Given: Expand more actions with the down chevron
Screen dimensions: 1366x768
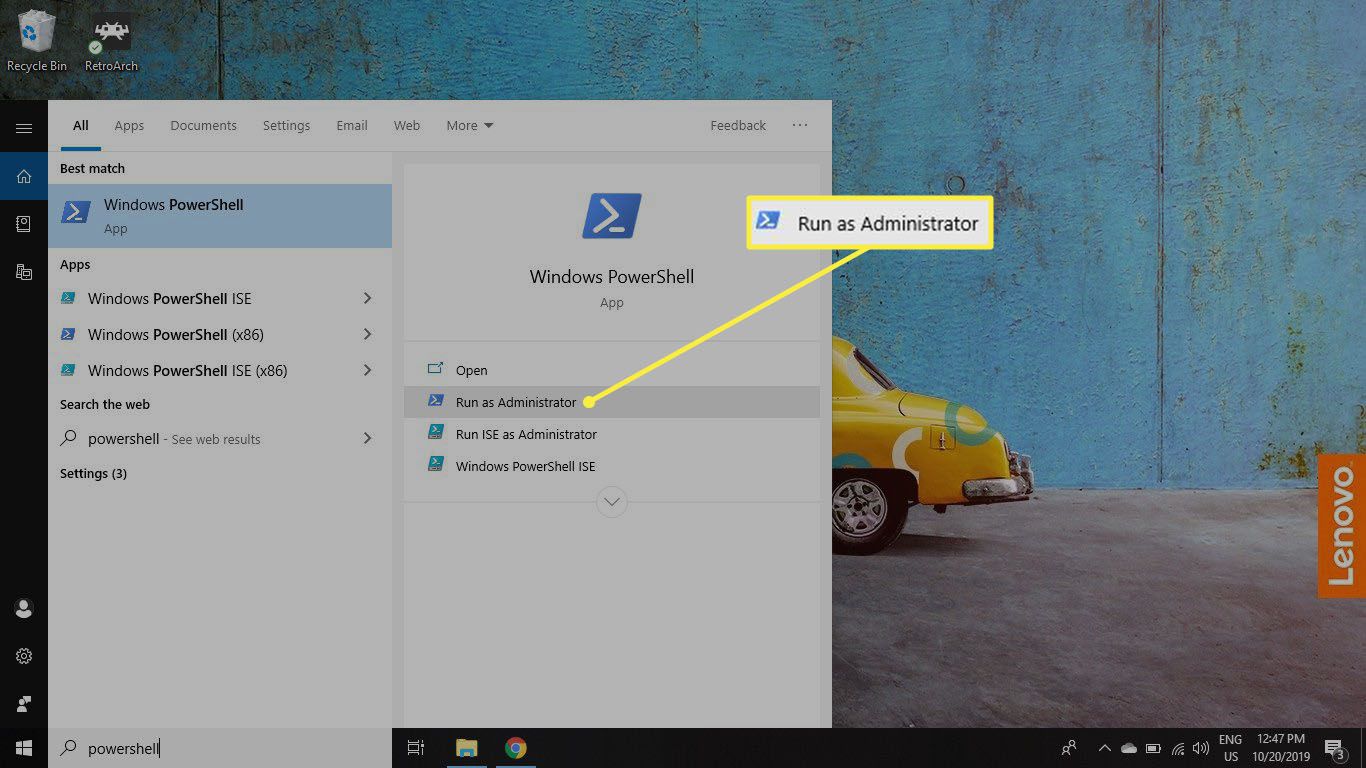Looking at the screenshot, I should pos(611,501).
